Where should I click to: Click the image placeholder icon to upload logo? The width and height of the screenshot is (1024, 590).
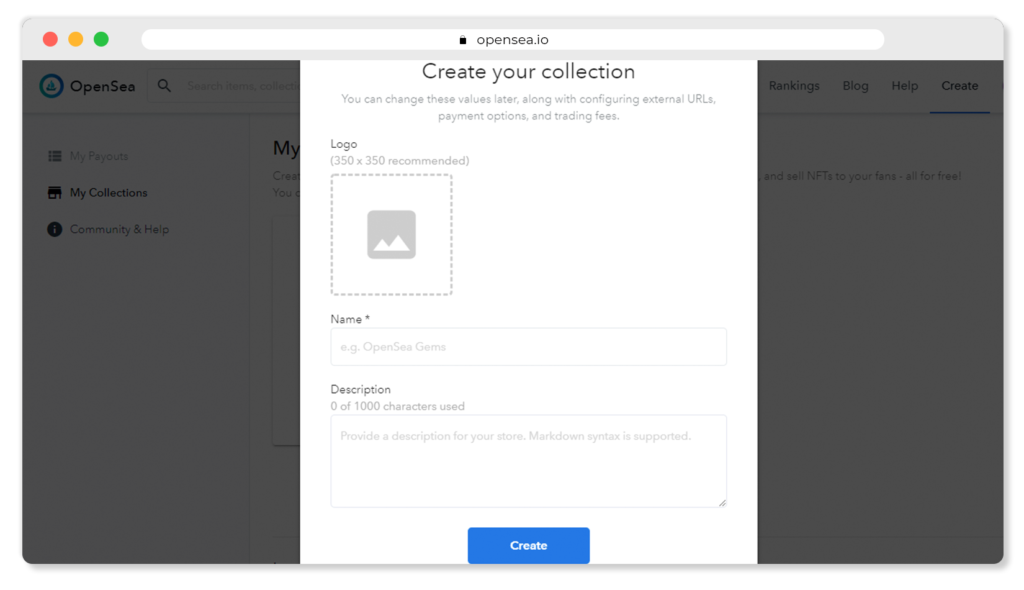pos(391,235)
